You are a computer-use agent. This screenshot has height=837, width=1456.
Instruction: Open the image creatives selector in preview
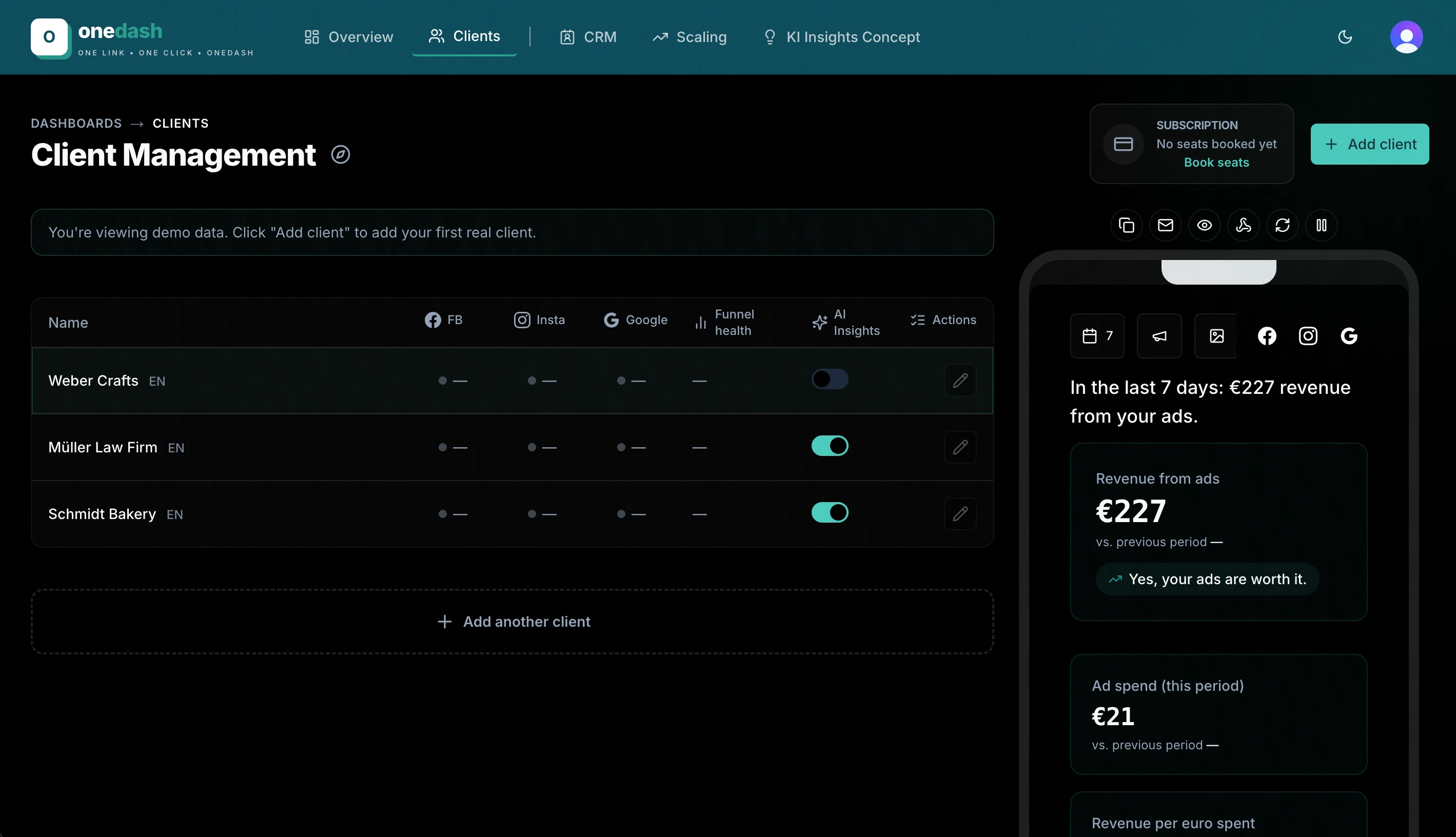tap(1216, 336)
